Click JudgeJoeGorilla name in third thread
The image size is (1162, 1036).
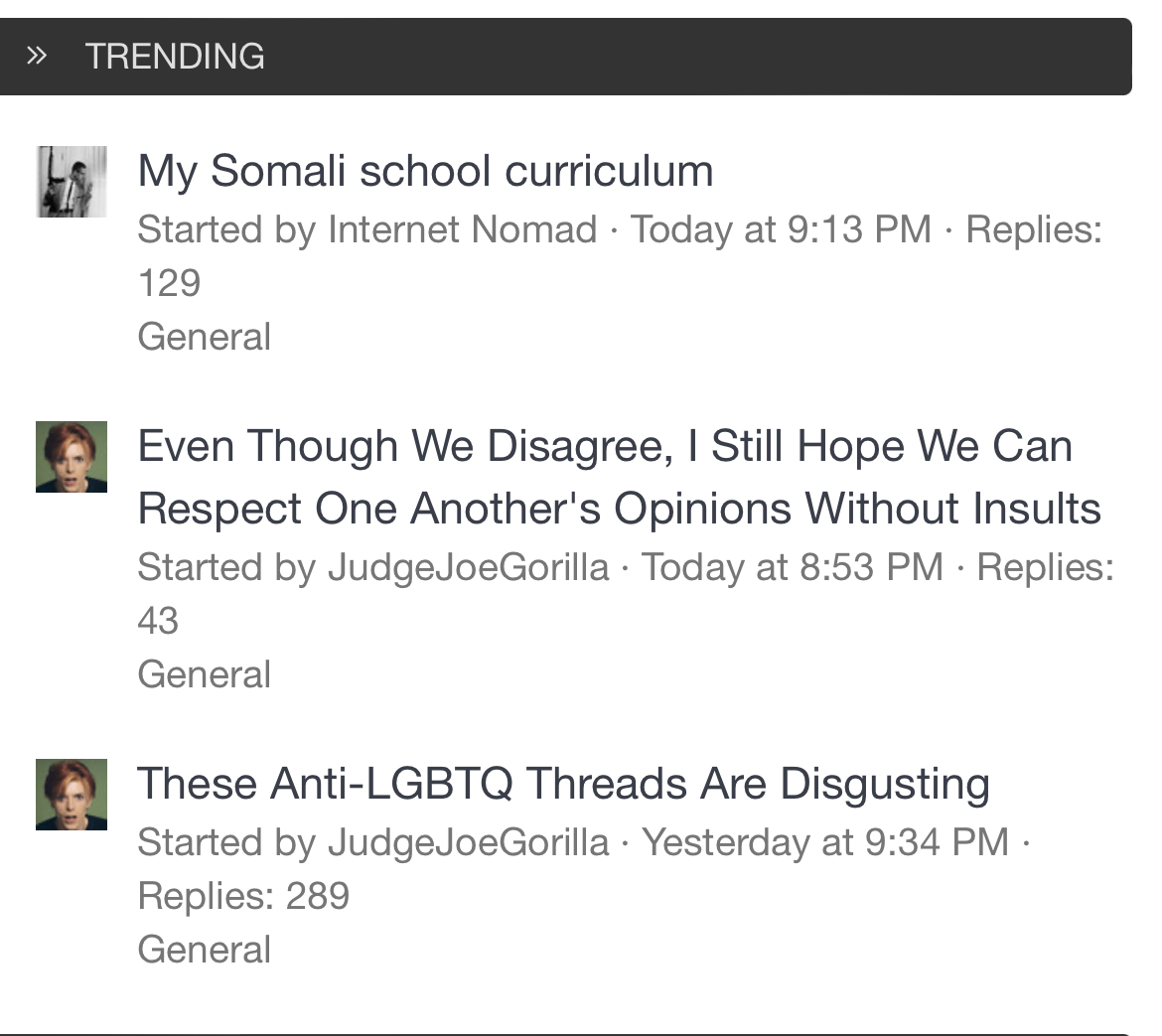pos(469,842)
